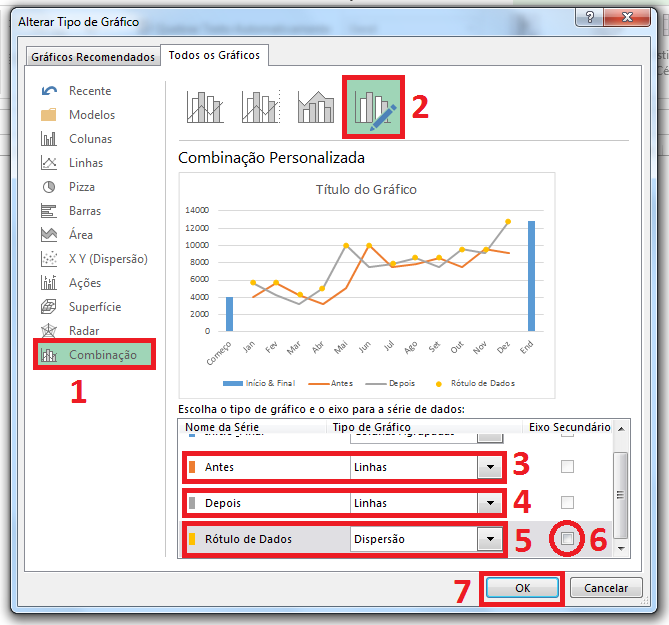Choose the Clustered Column-Line subtype icon
The height and width of the screenshot is (625, 669).
click(205, 107)
